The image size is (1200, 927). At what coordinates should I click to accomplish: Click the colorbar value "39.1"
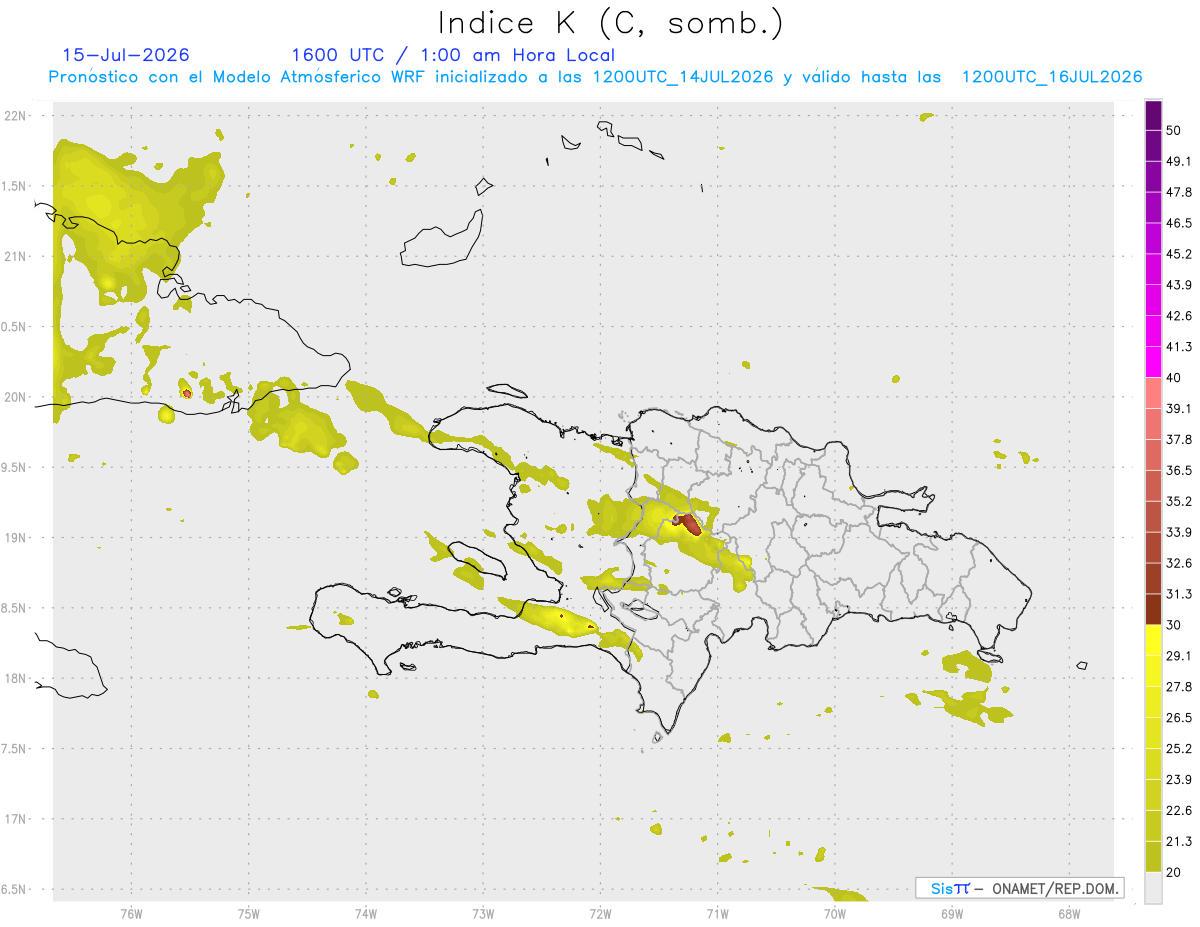1179,408
